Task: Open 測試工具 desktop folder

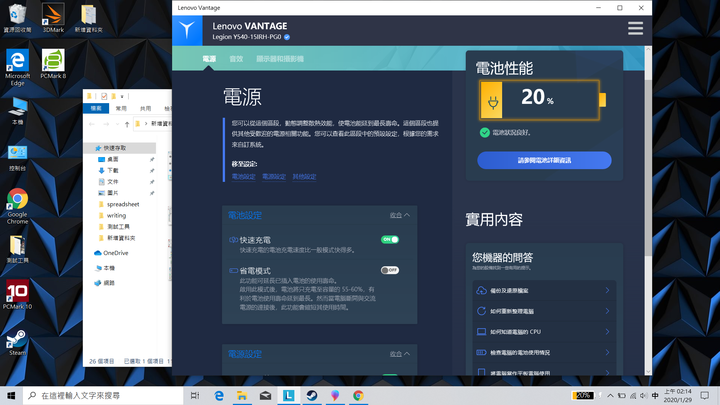Action: click(17, 249)
